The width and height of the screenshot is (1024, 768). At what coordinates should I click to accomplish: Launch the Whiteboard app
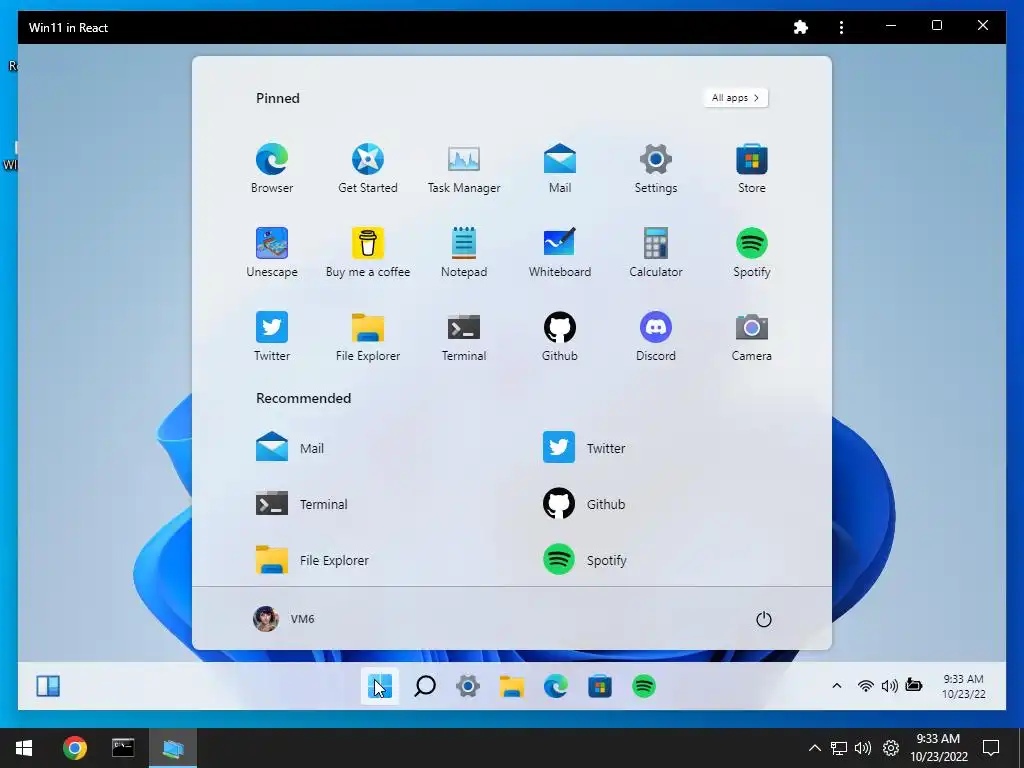[x=560, y=253]
